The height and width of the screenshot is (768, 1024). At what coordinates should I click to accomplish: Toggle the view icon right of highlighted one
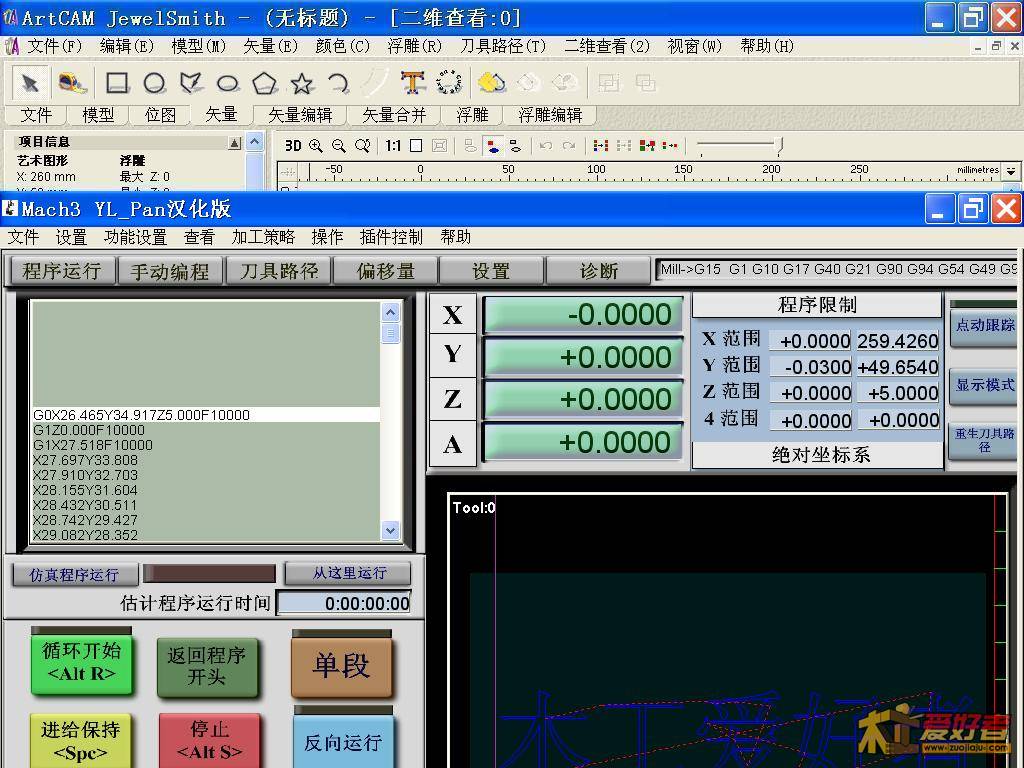tap(515, 146)
